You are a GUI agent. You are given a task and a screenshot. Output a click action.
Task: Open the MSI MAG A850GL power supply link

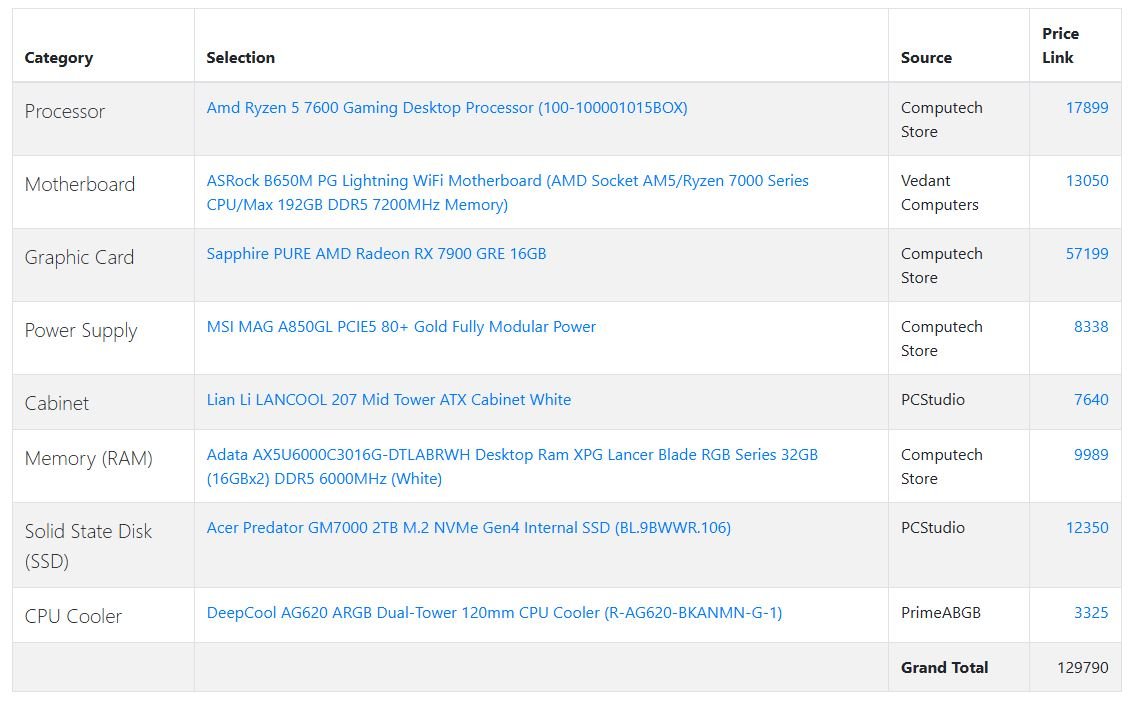tap(401, 327)
